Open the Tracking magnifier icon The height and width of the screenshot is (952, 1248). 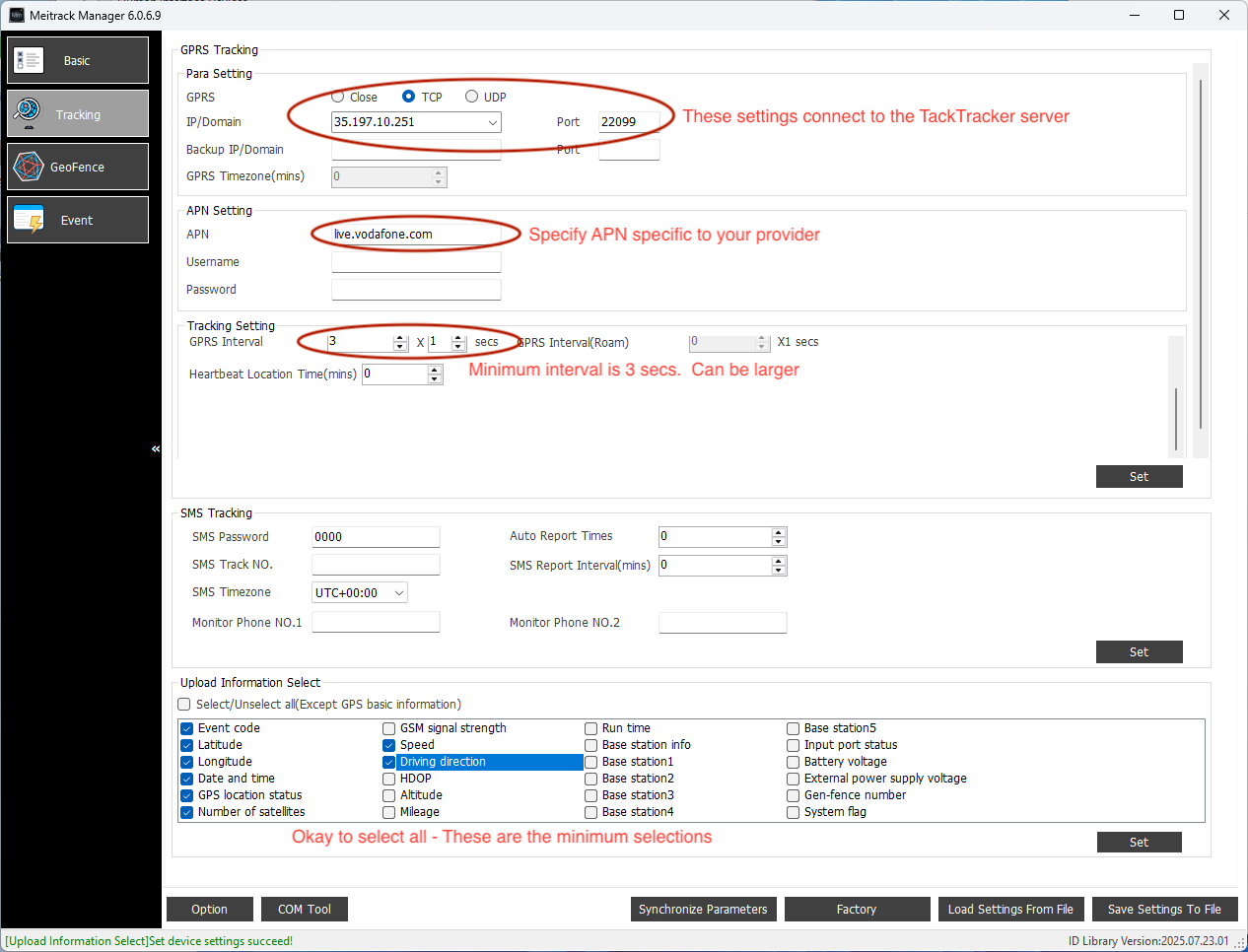click(x=29, y=114)
